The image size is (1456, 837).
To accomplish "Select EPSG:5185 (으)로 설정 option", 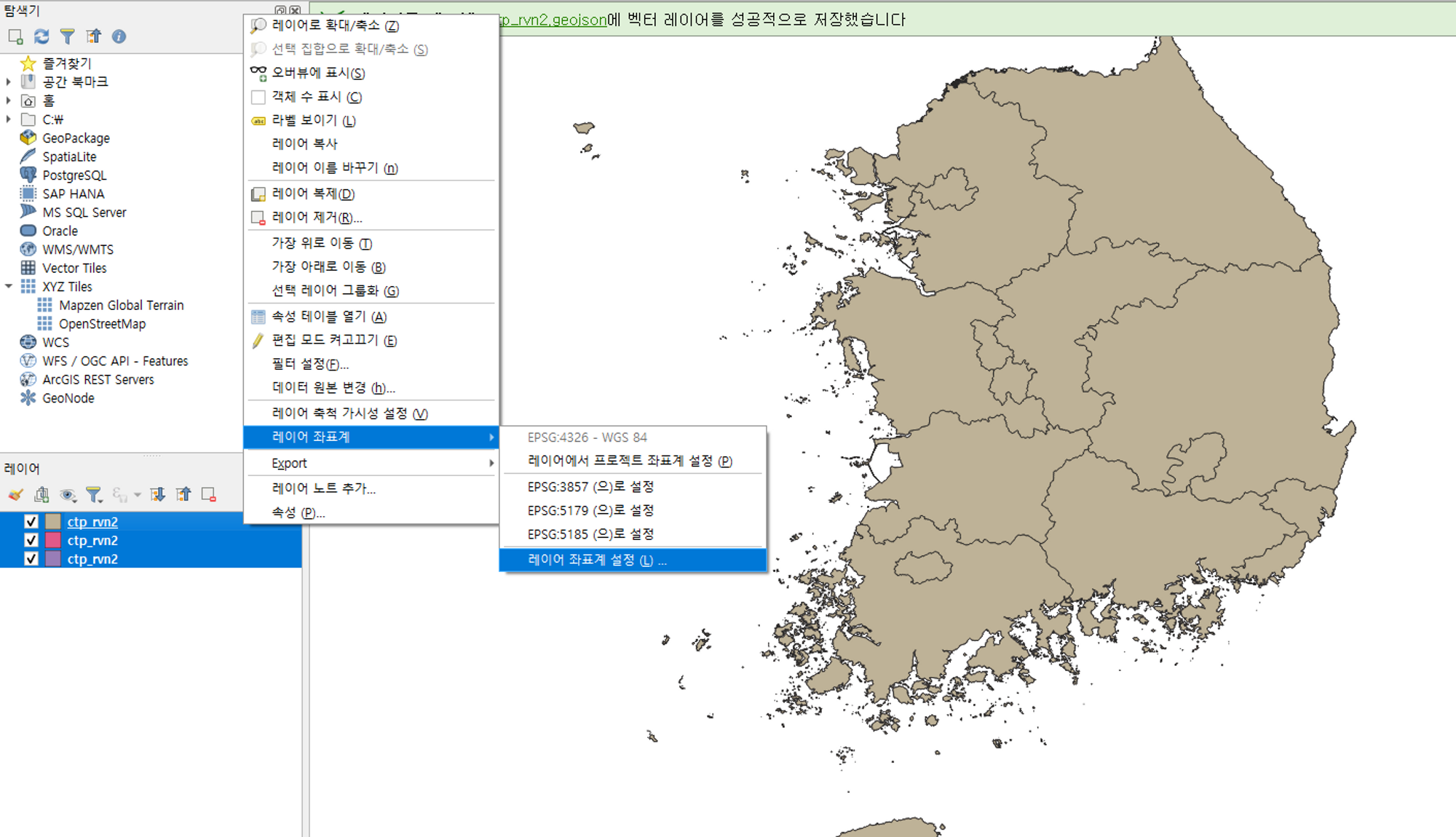I will [633, 534].
